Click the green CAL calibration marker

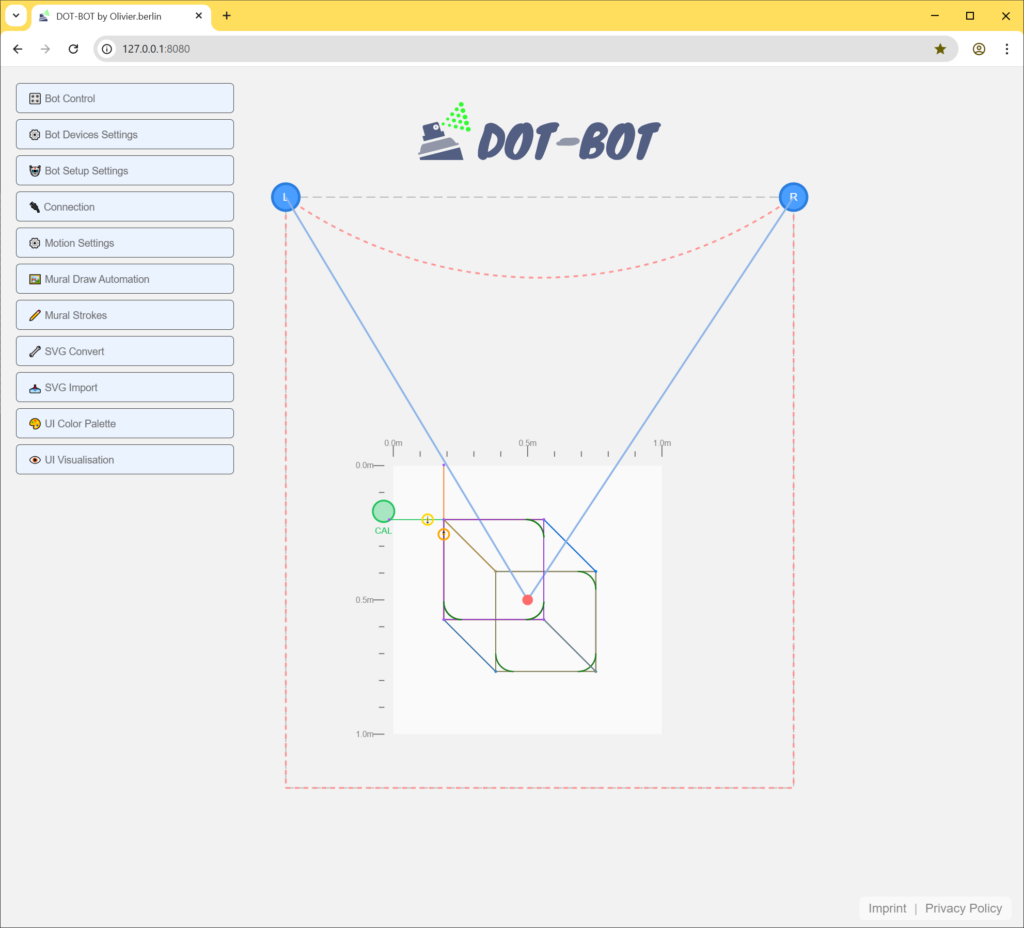point(383,512)
